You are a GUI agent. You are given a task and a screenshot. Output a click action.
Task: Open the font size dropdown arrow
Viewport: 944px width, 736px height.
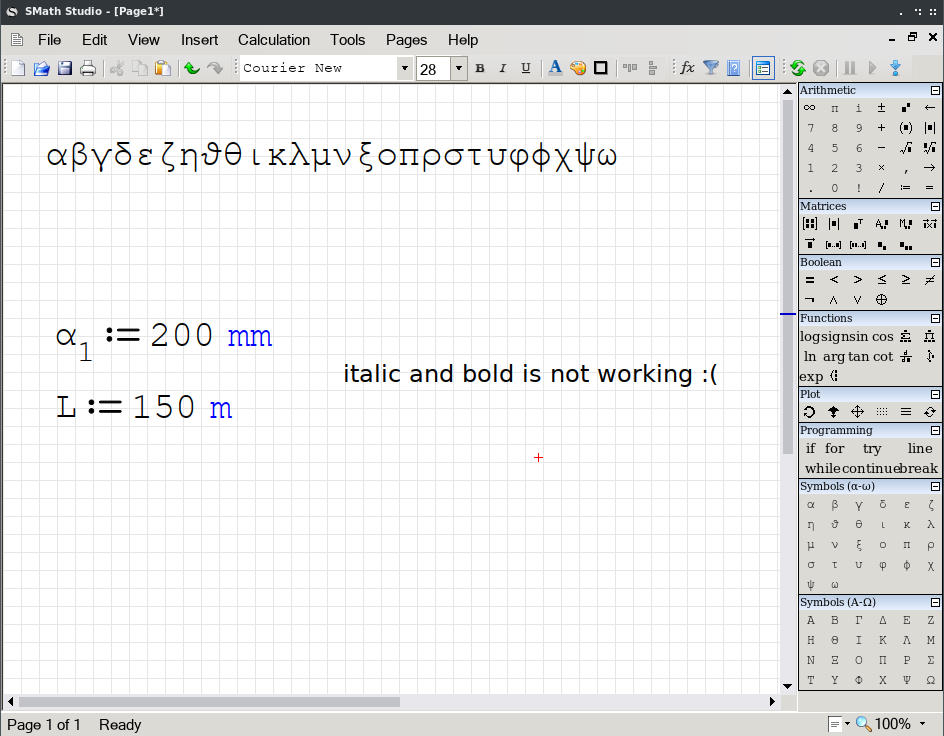pos(459,68)
